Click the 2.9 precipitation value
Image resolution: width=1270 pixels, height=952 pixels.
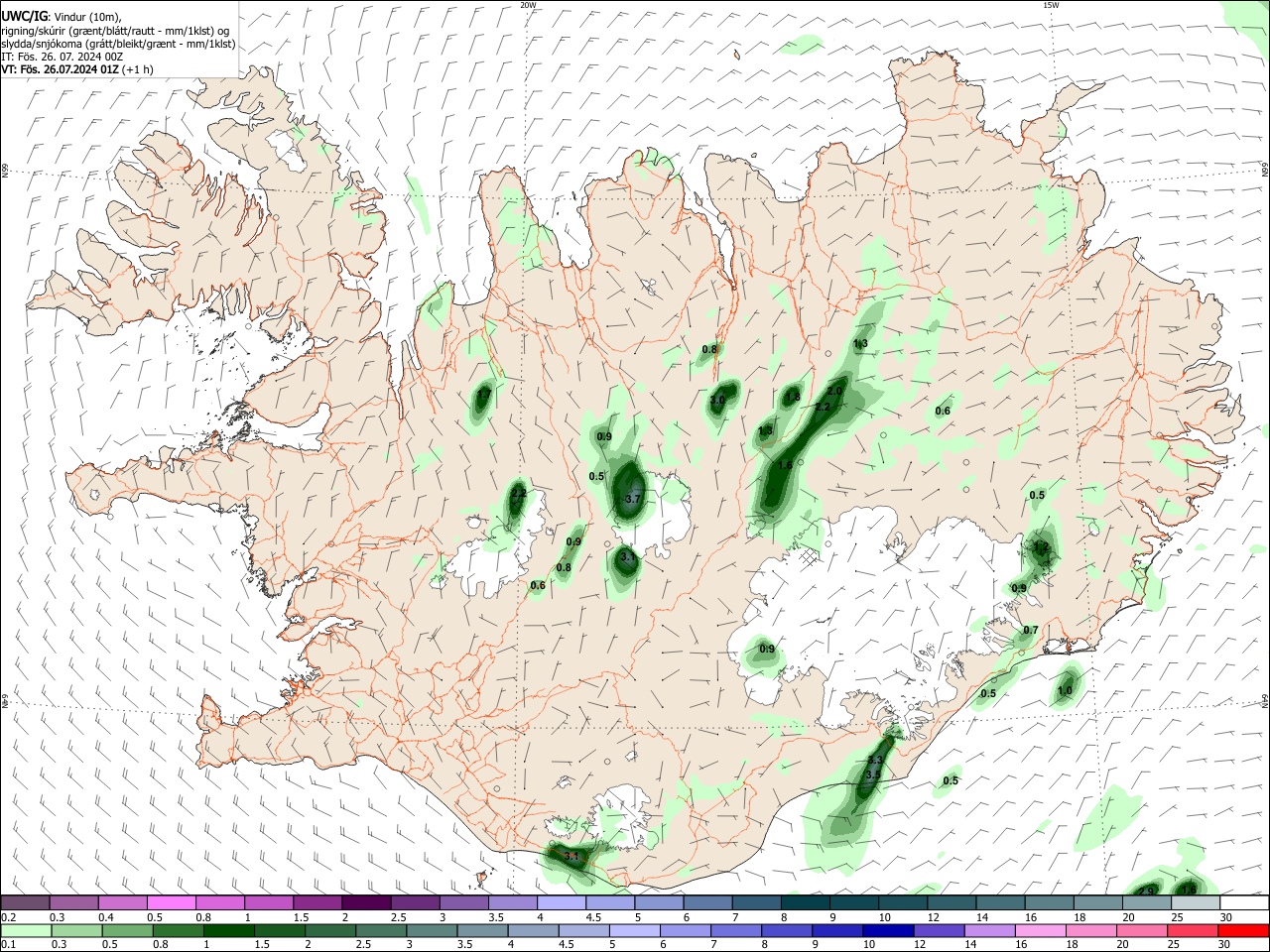(x=1146, y=892)
